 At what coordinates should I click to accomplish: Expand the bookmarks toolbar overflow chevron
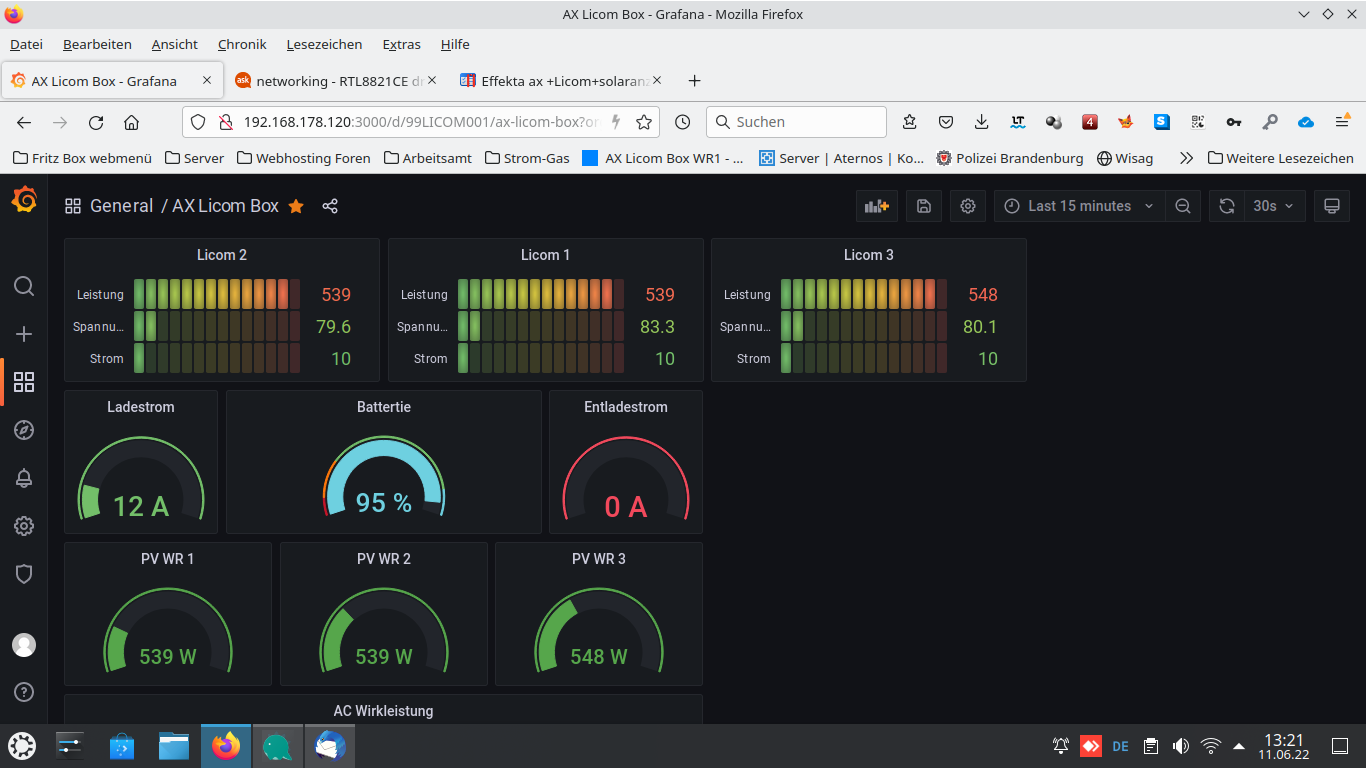click(1186, 158)
